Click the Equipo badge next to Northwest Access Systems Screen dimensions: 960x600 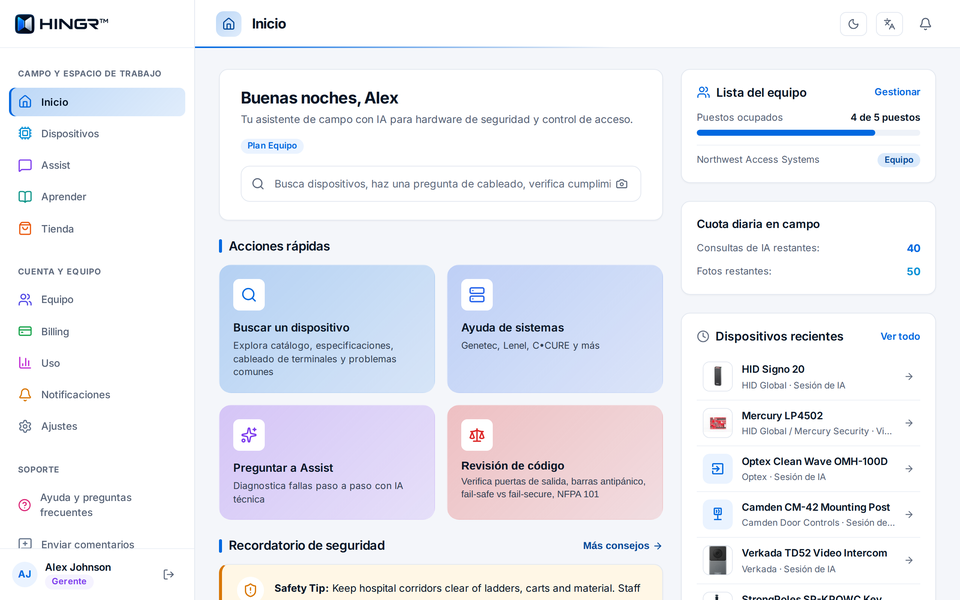[x=899, y=160]
